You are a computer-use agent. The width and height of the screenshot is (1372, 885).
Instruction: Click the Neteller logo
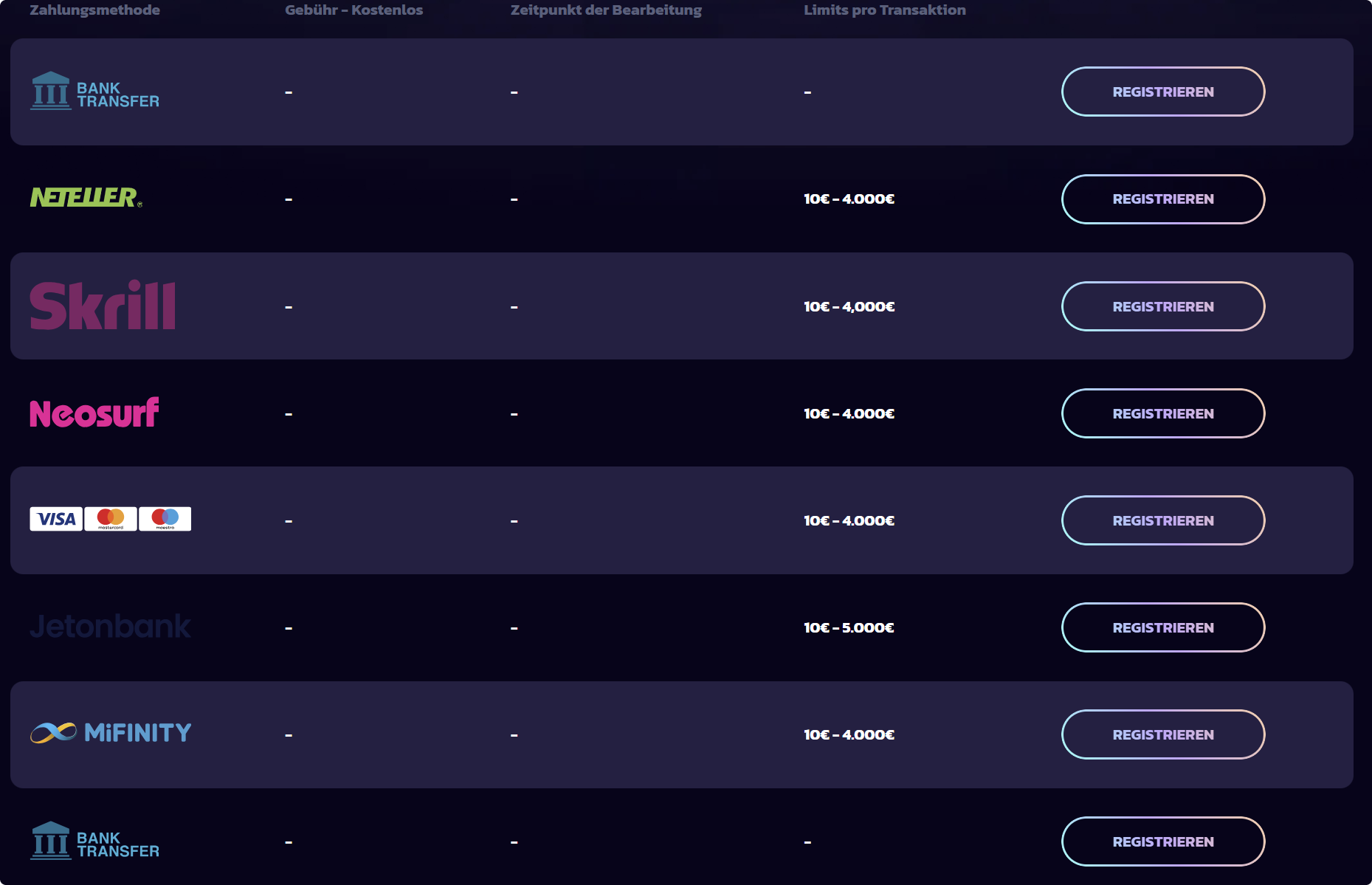click(86, 197)
